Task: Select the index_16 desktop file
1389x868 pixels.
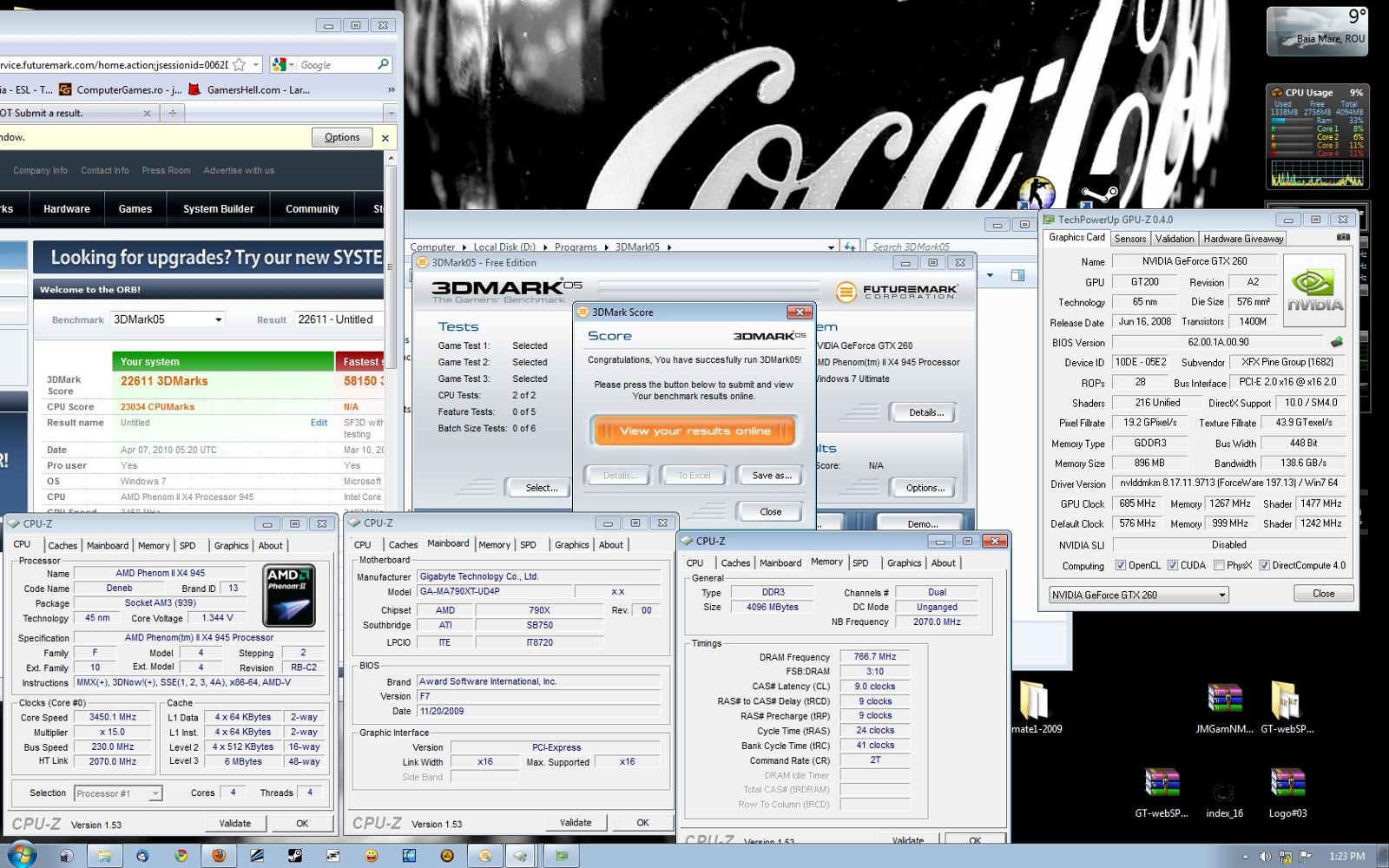Action: point(1224,799)
